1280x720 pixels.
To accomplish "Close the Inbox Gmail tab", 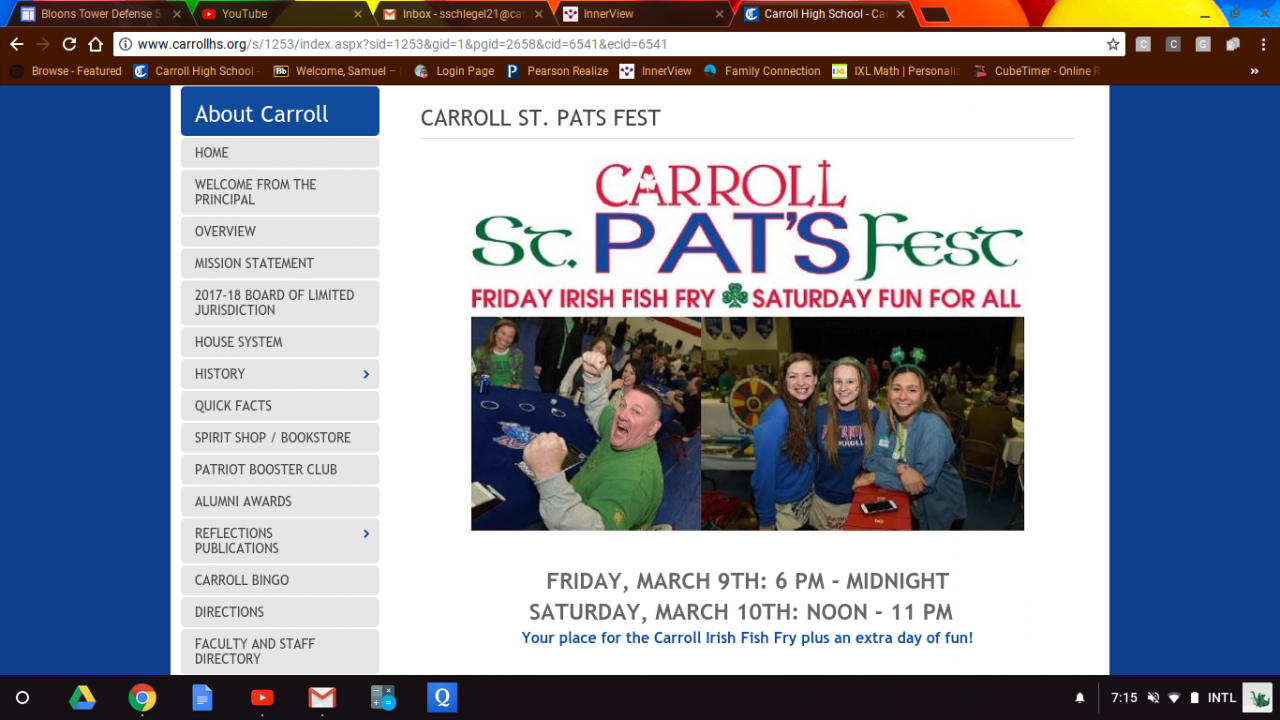I will tap(539, 14).
